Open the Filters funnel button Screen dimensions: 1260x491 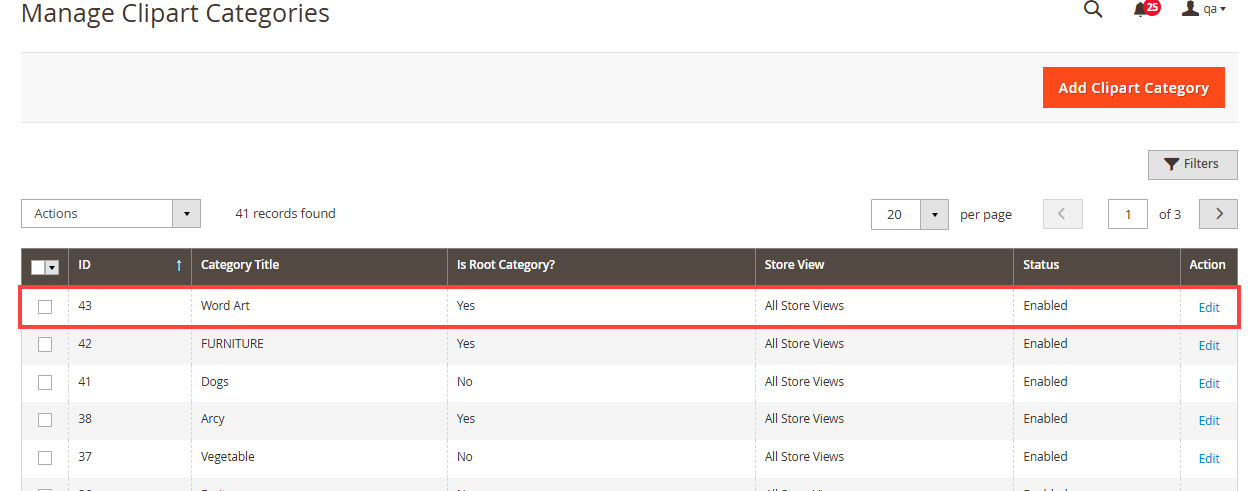[1192, 164]
